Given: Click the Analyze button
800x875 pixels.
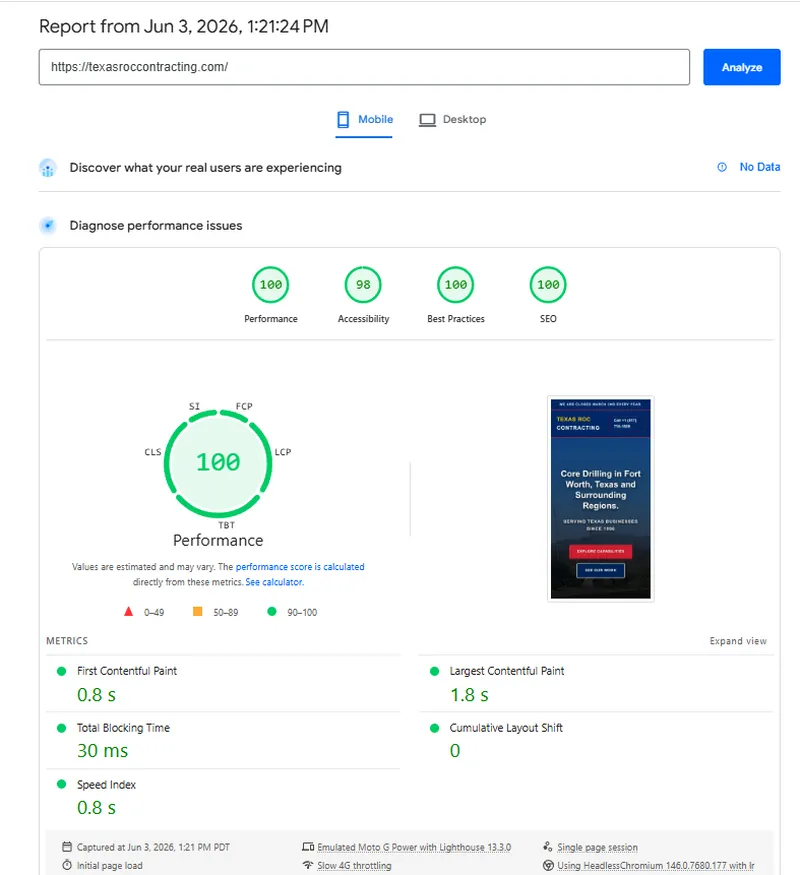Looking at the screenshot, I should pyautogui.click(x=741, y=67).
